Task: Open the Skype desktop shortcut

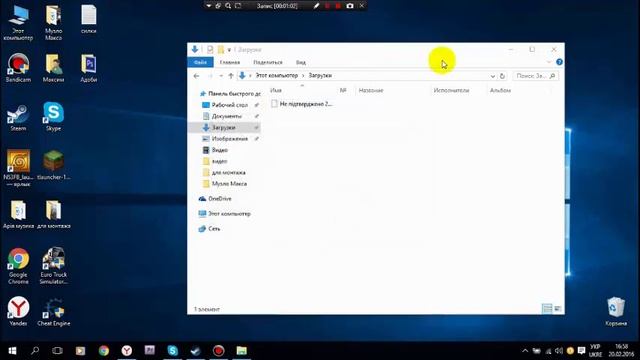Action: click(x=53, y=117)
